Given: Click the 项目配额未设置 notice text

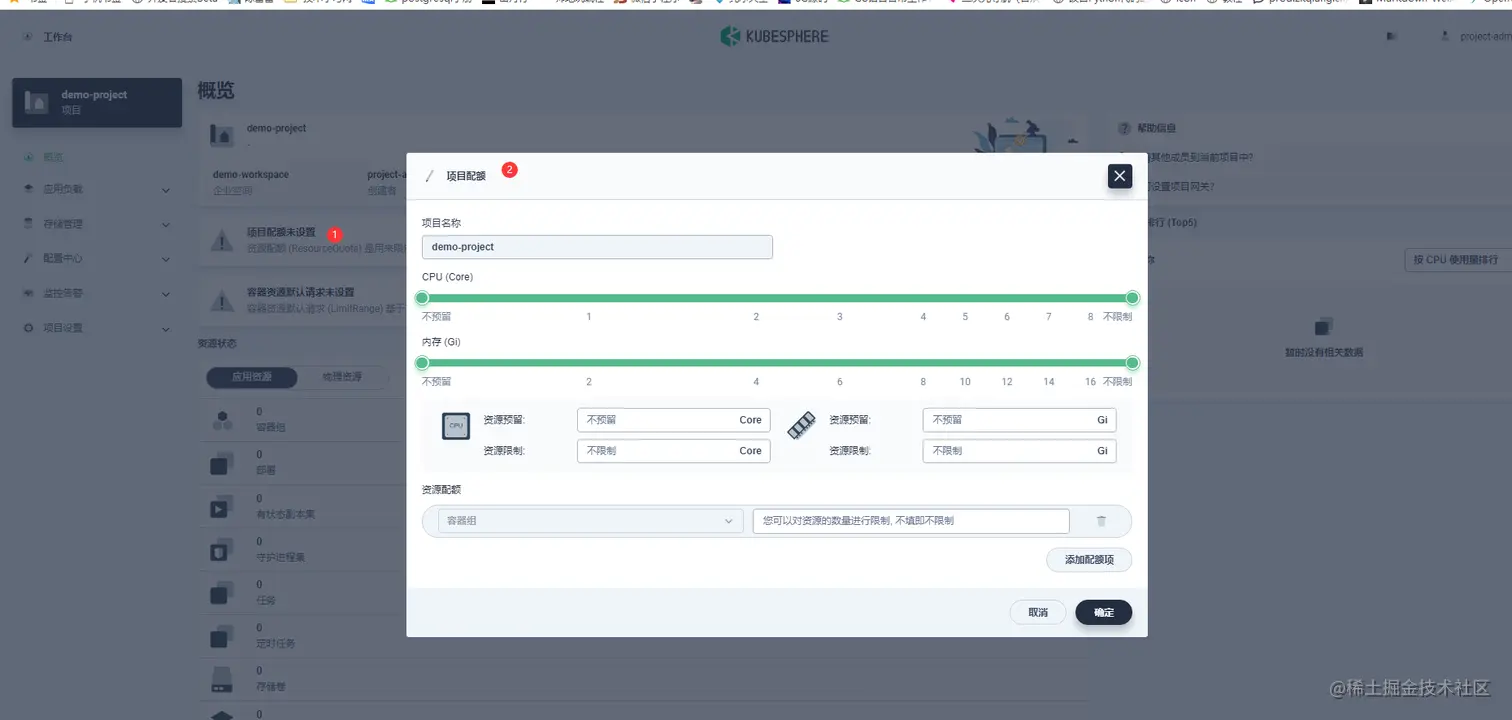Looking at the screenshot, I should pyautogui.click(x=281, y=232).
